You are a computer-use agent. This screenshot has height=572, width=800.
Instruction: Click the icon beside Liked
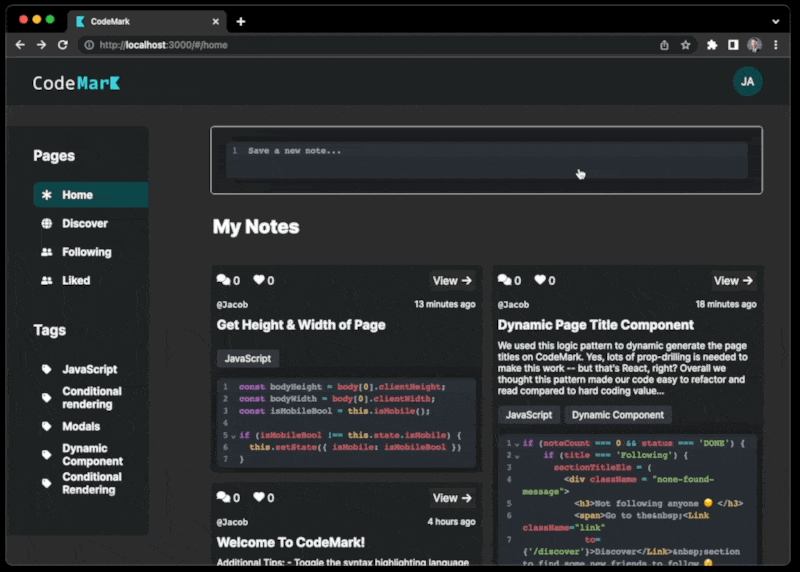[46, 281]
